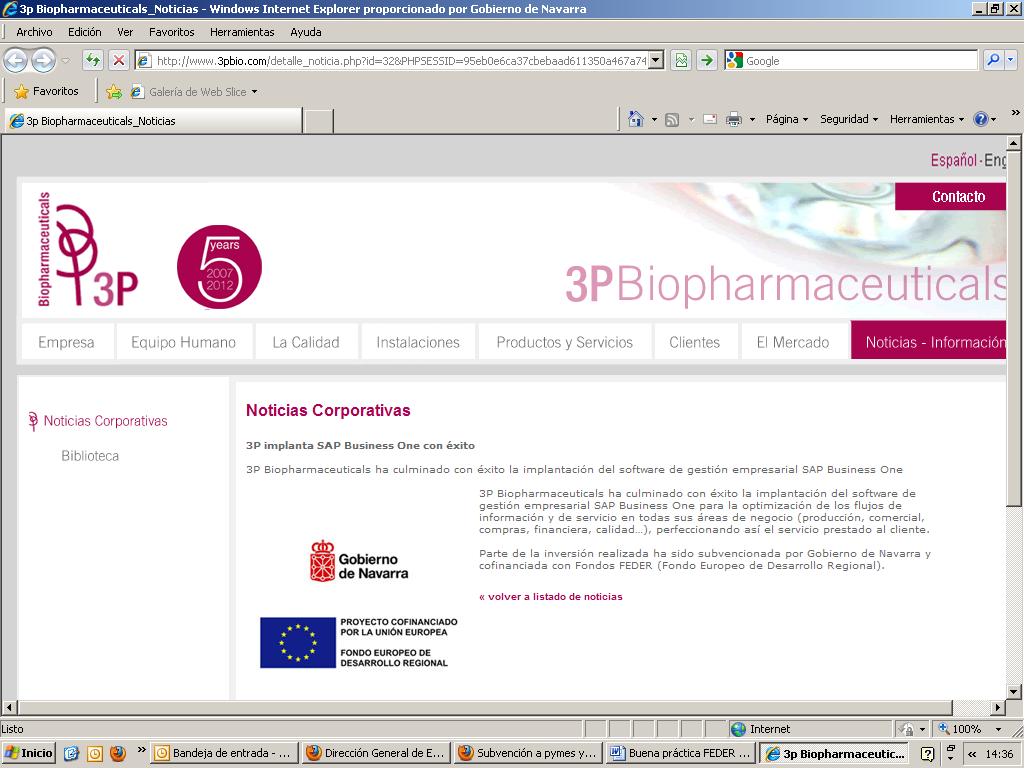Open the Herramientas command bar dropdown
The height and width of the screenshot is (769, 1025).
(927, 119)
